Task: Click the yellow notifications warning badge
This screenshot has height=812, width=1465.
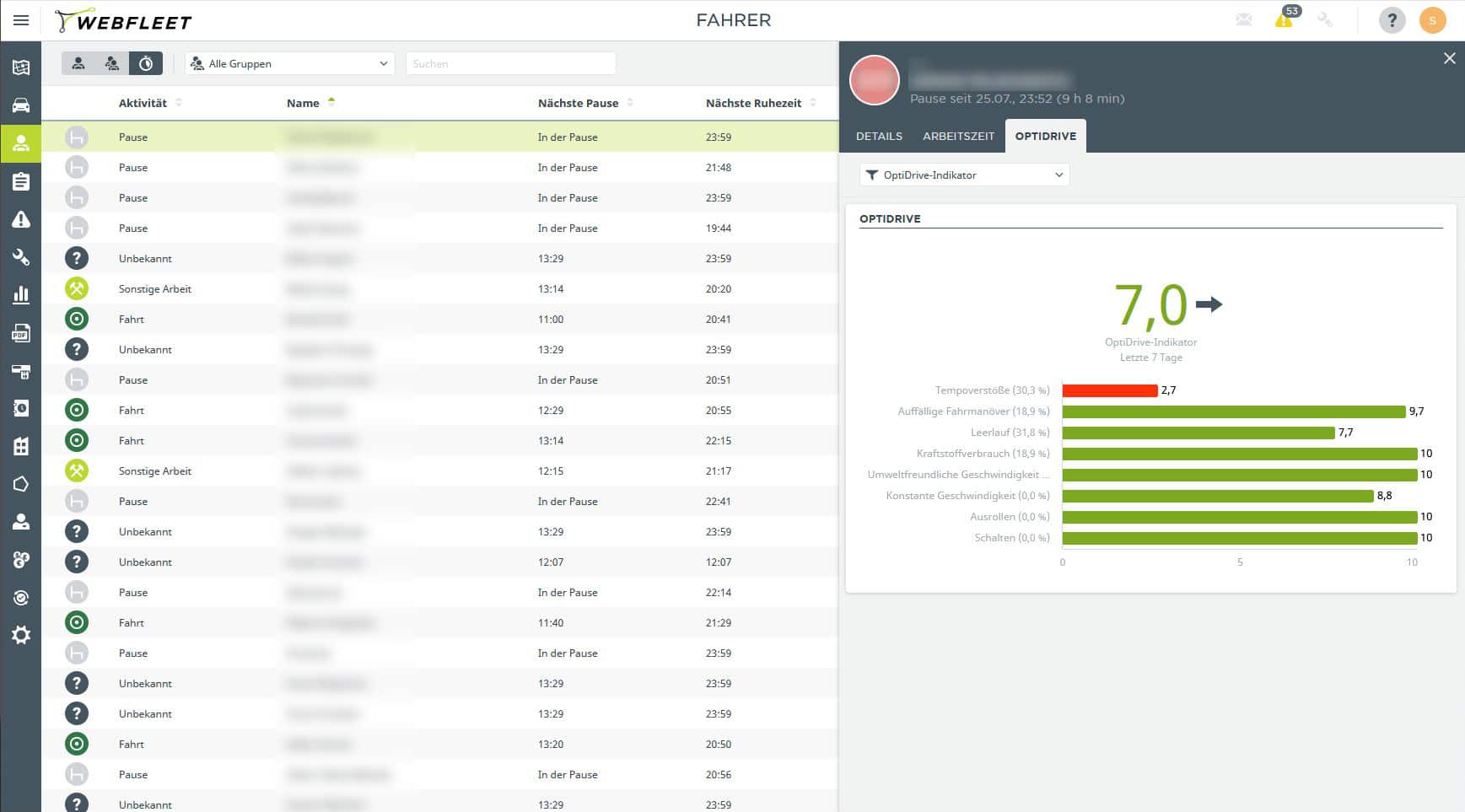Action: 1284,19
